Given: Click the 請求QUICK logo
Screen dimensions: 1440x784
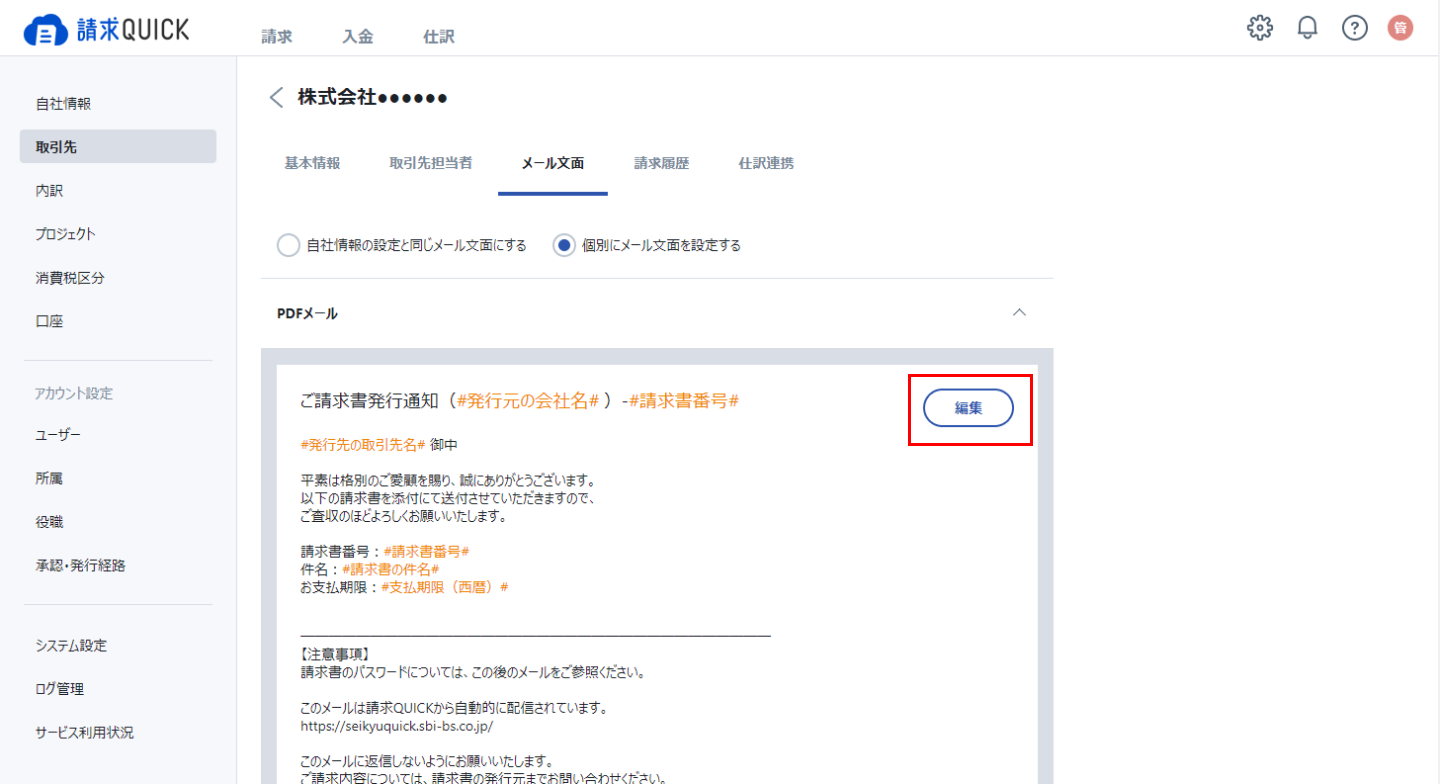Looking at the screenshot, I should tap(106, 30).
